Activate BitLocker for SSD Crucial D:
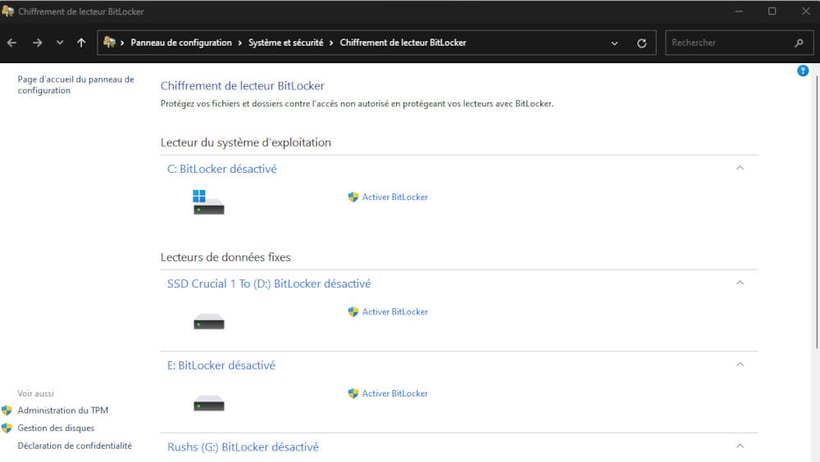Image resolution: width=820 pixels, height=462 pixels. tap(395, 312)
